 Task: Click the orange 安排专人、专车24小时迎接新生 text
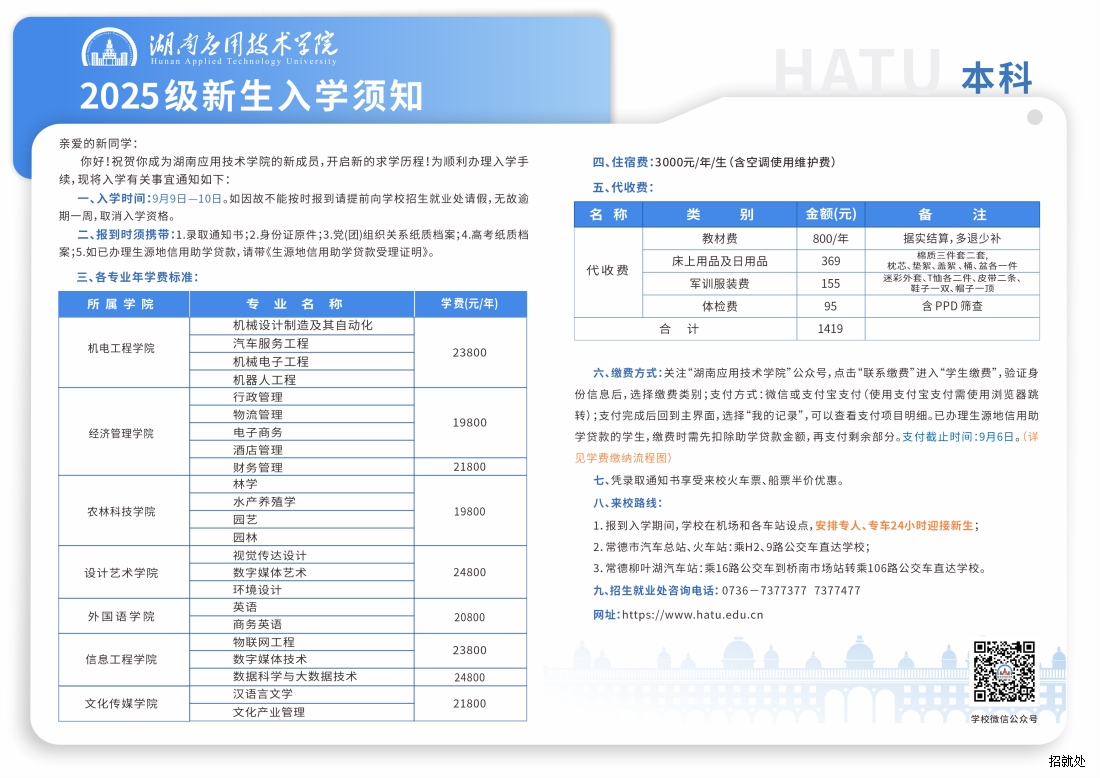[x=896, y=525]
